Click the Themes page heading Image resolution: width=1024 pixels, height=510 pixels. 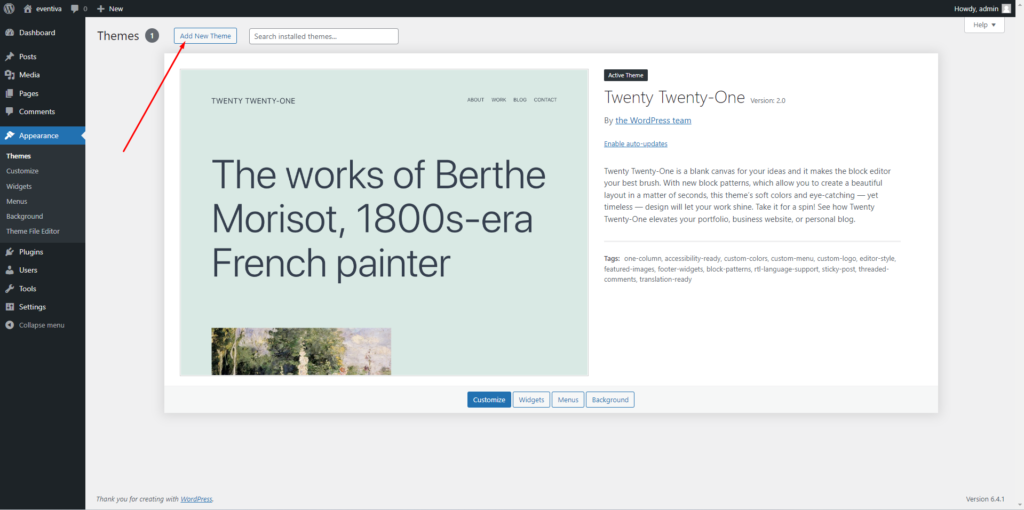coord(118,36)
